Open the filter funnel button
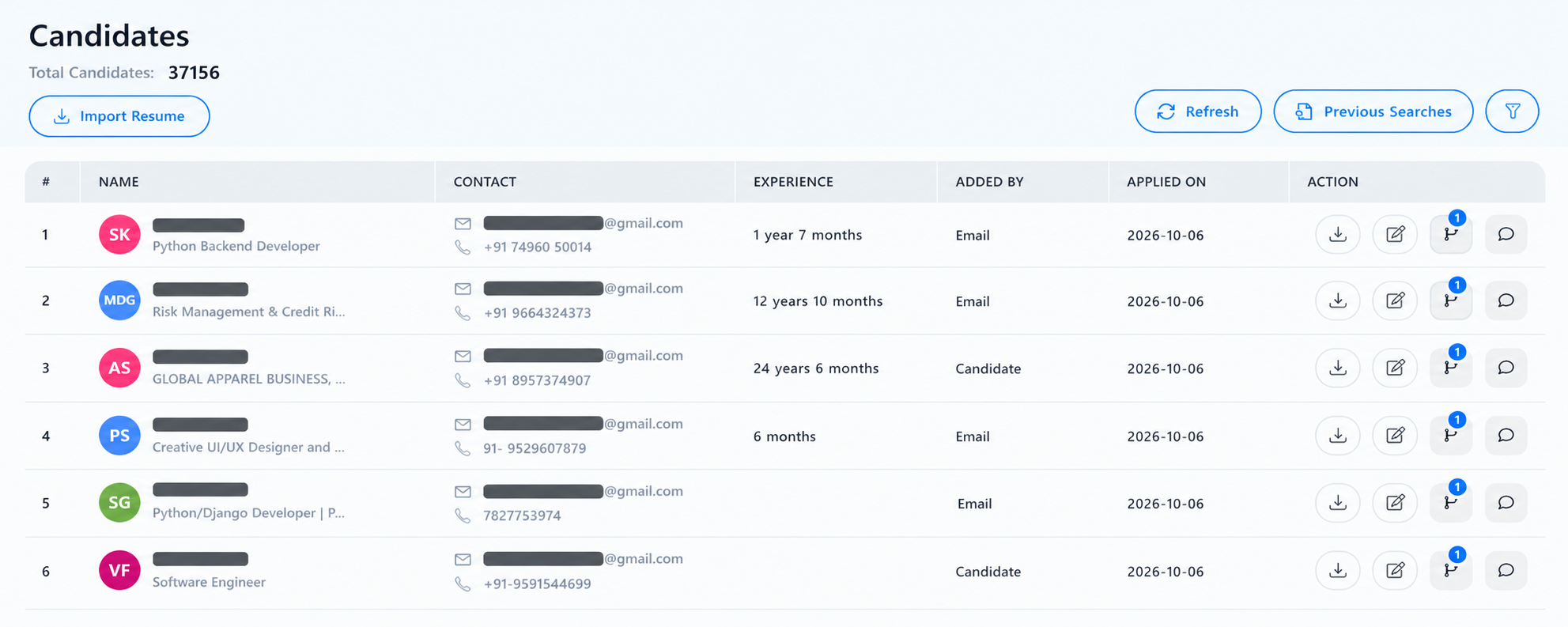The height and width of the screenshot is (627, 1568). tap(1512, 111)
